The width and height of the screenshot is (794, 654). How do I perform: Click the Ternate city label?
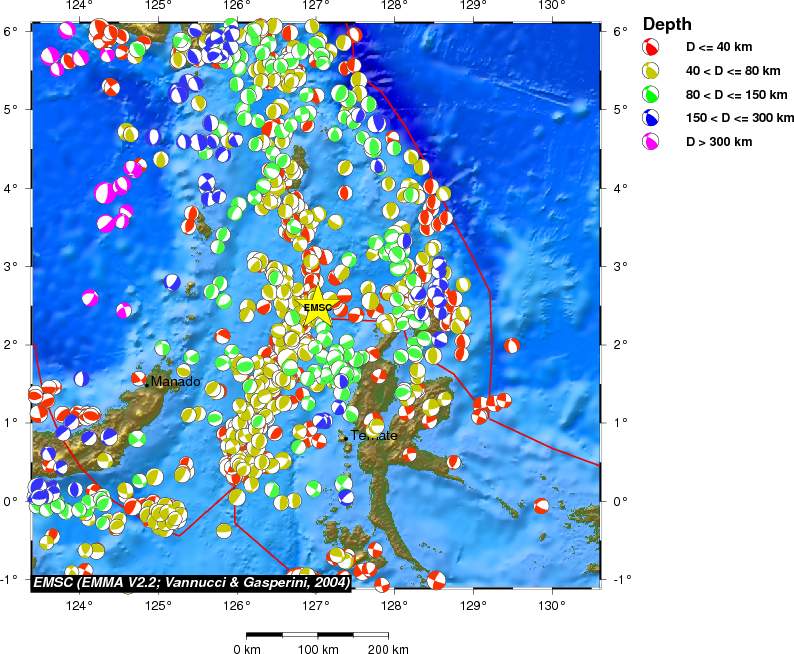[x=374, y=436]
